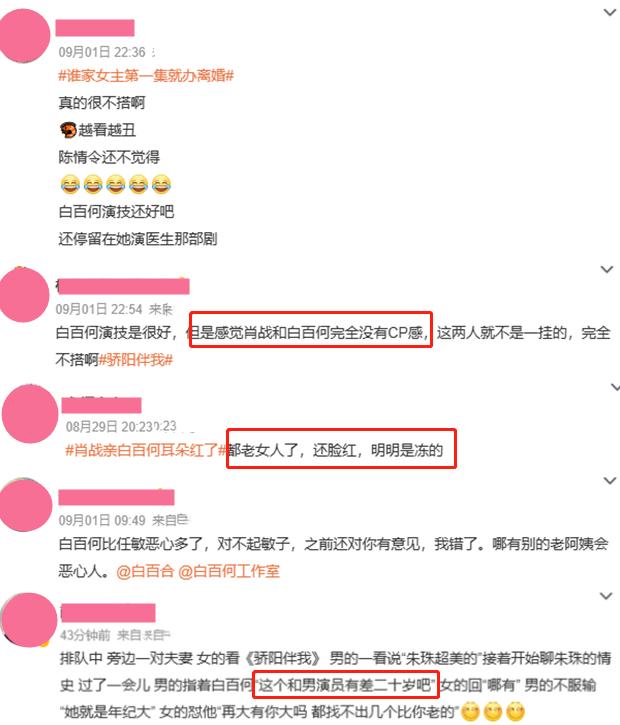Visit the @白百何工作室 mention
This screenshot has height=725, width=620.
pyautogui.click(x=229, y=571)
